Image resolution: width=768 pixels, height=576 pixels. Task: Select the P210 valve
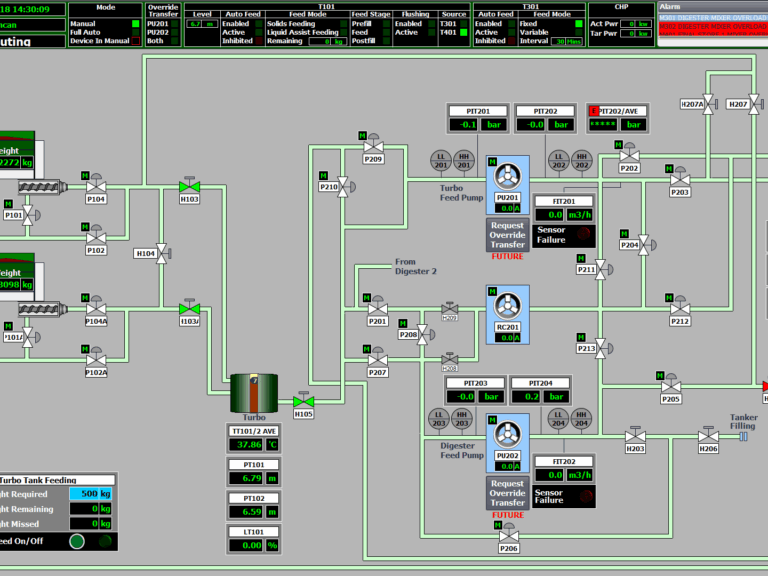click(x=345, y=187)
